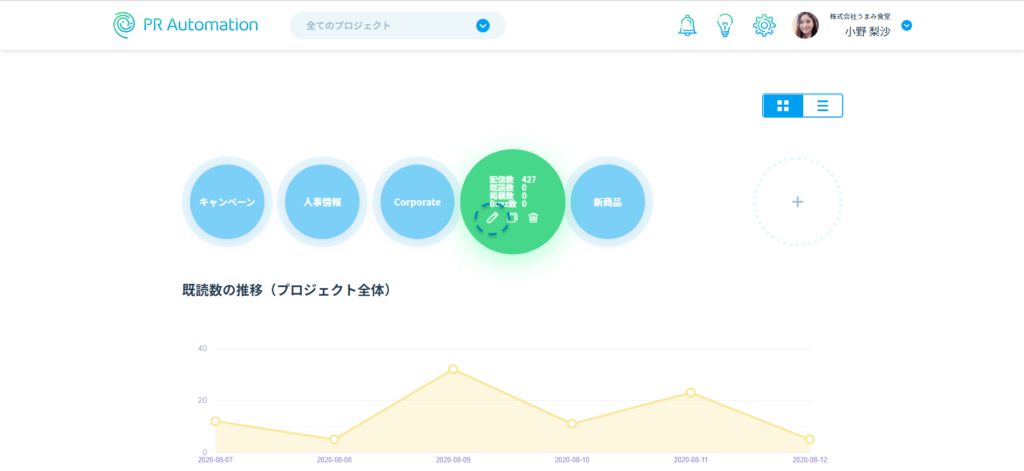Click the chart data point for 2020-08-09
The width and height of the screenshot is (1024, 471).
[x=453, y=369]
